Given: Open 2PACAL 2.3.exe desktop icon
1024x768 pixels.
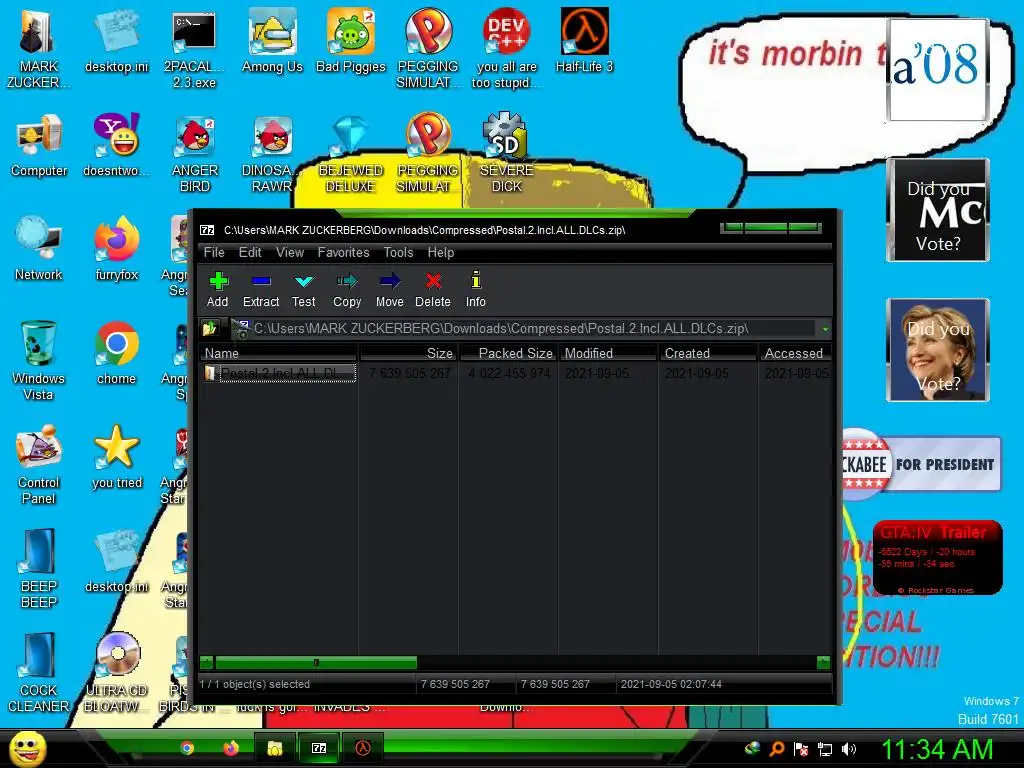Looking at the screenshot, I should (x=194, y=49).
